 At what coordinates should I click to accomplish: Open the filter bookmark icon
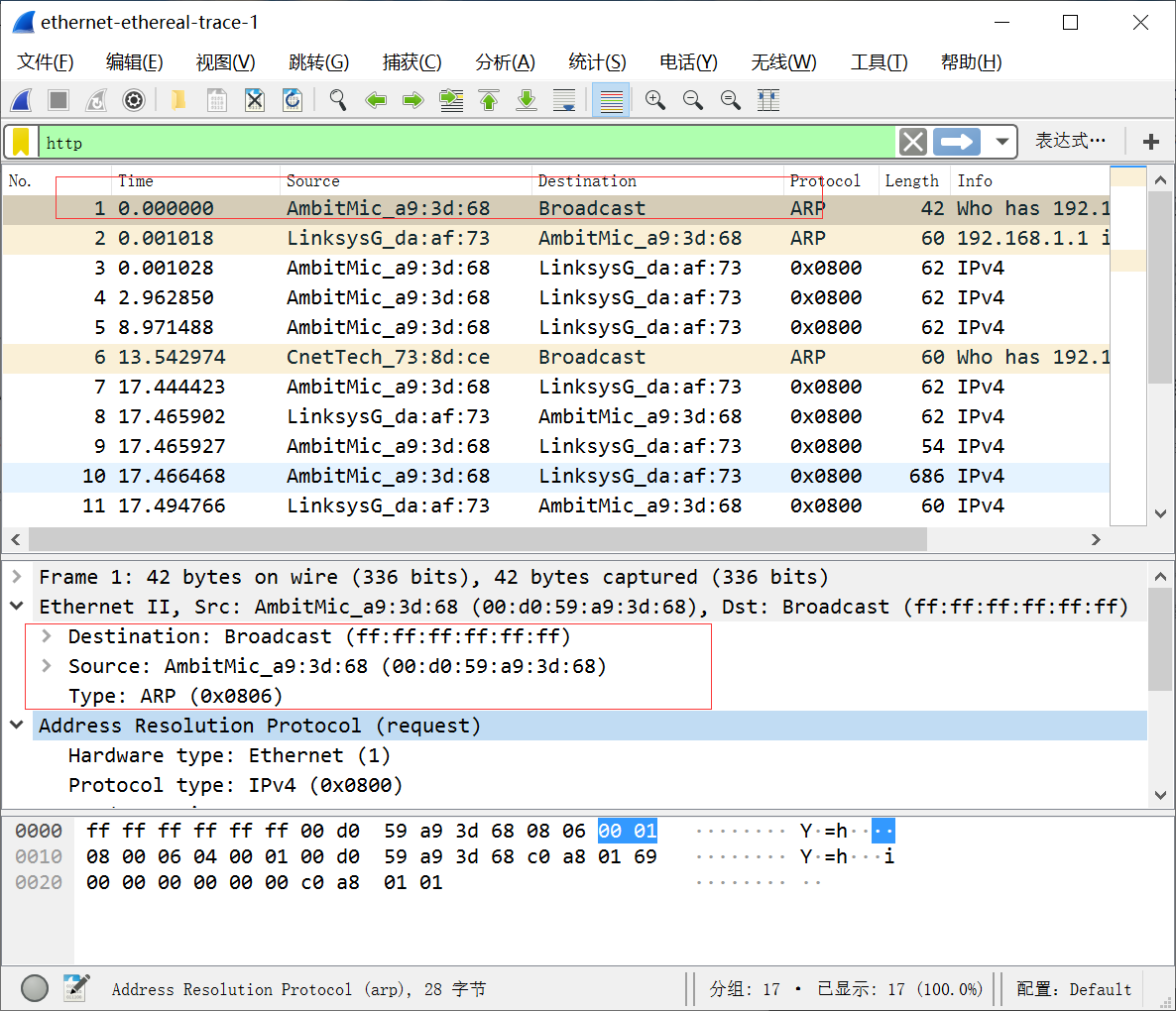click(21, 142)
